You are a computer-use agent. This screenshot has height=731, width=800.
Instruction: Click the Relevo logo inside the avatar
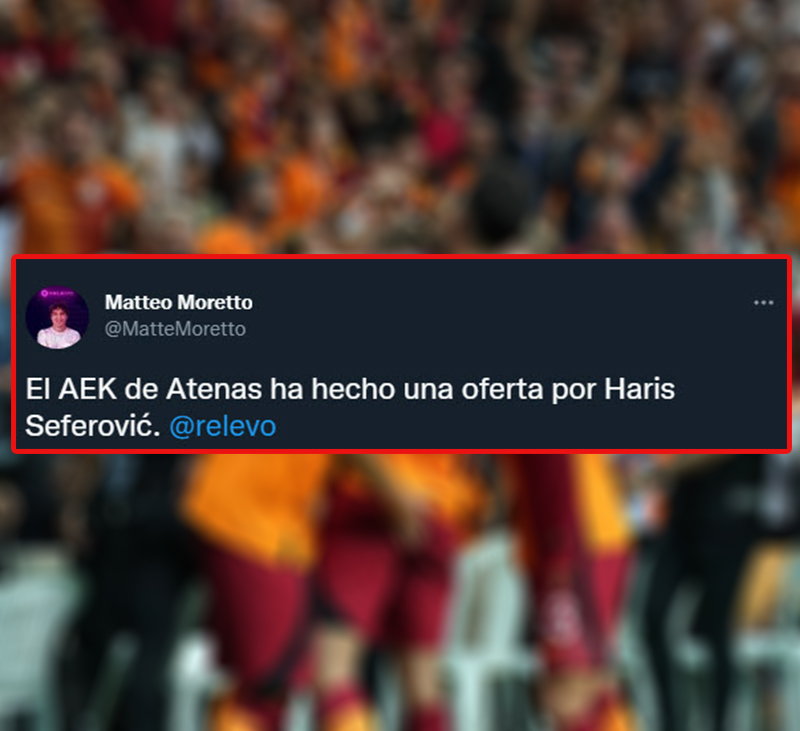click(58, 293)
